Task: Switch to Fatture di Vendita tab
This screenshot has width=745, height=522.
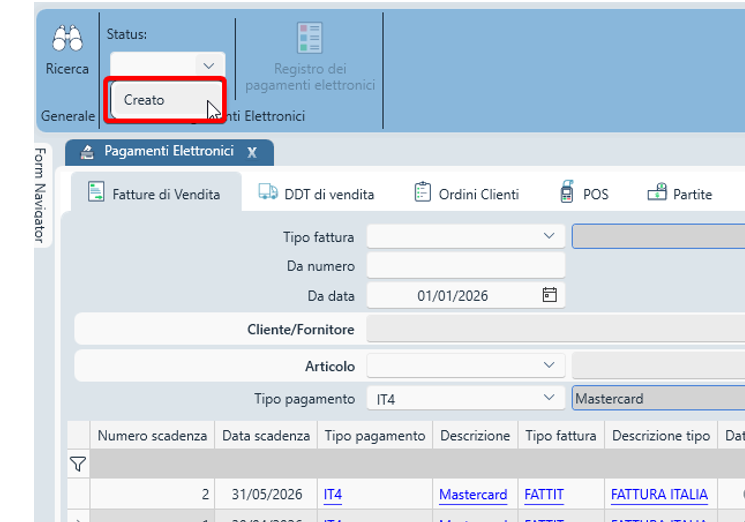Action: pos(156,194)
